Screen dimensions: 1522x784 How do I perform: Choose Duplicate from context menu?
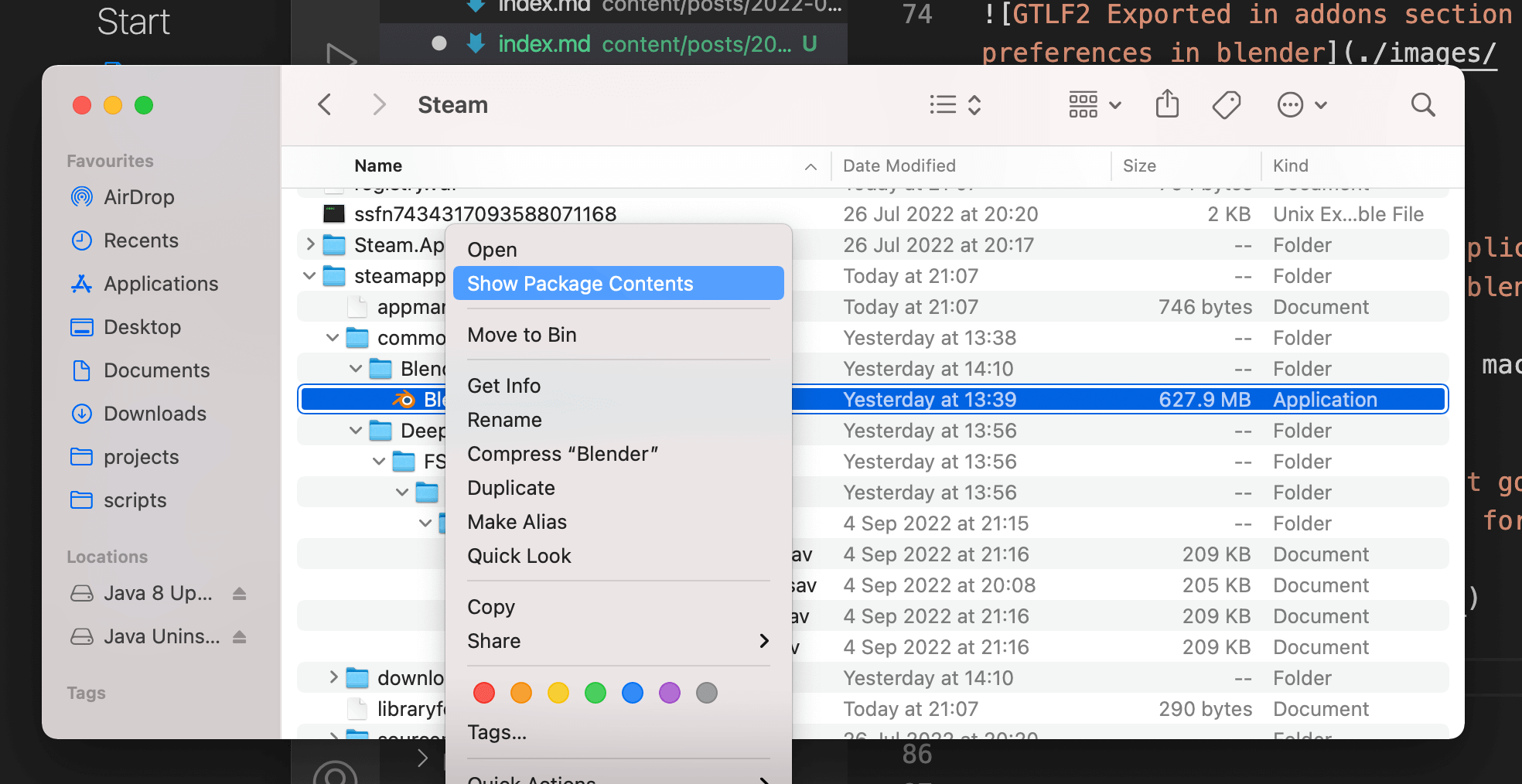point(619,488)
